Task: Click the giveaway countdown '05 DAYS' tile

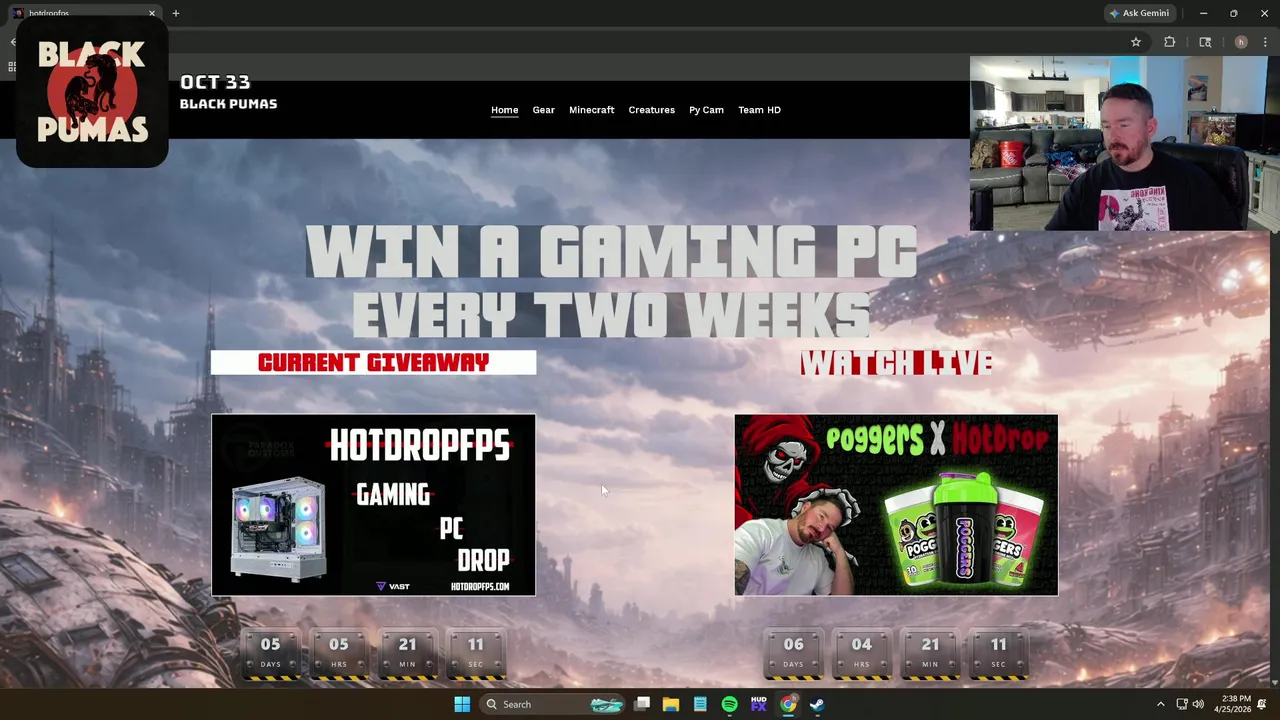Action: pos(270,652)
